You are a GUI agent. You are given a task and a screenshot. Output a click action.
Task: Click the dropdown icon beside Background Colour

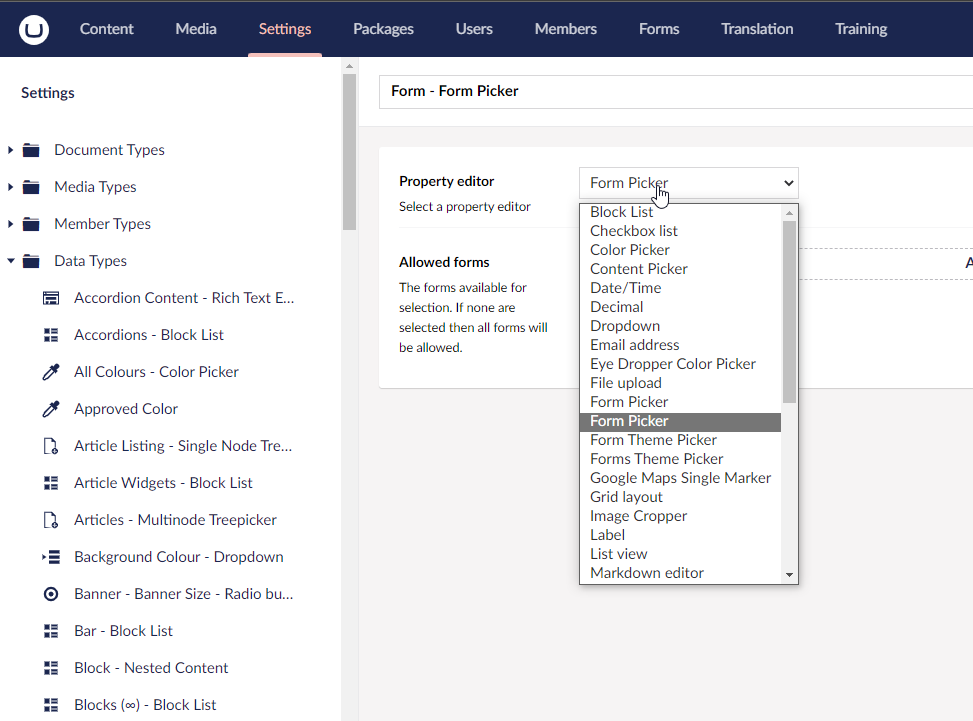click(x=51, y=556)
